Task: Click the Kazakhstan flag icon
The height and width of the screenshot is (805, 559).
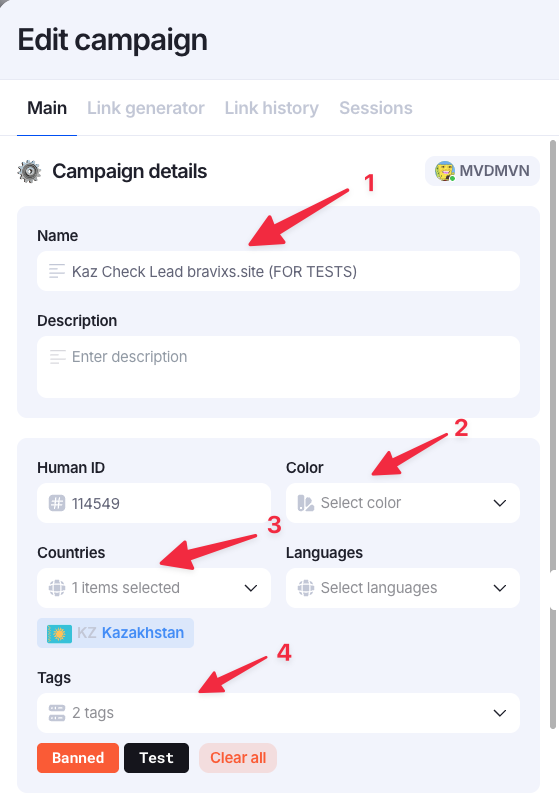Action: [x=60, y=634]
